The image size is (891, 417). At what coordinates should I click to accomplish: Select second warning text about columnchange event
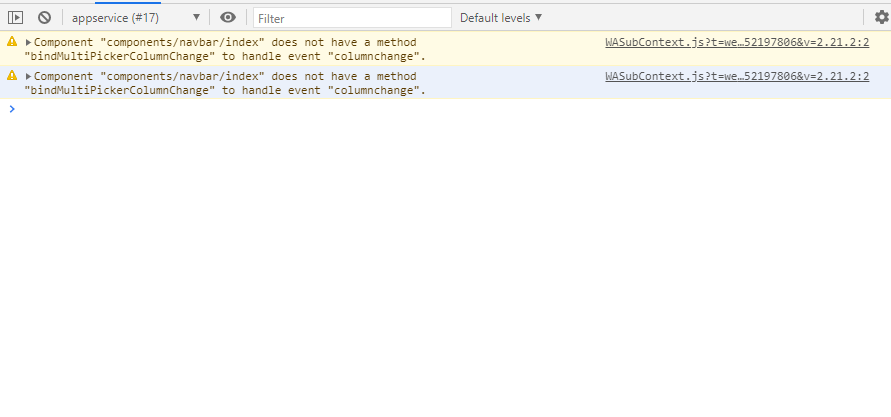tap(225, 84)
